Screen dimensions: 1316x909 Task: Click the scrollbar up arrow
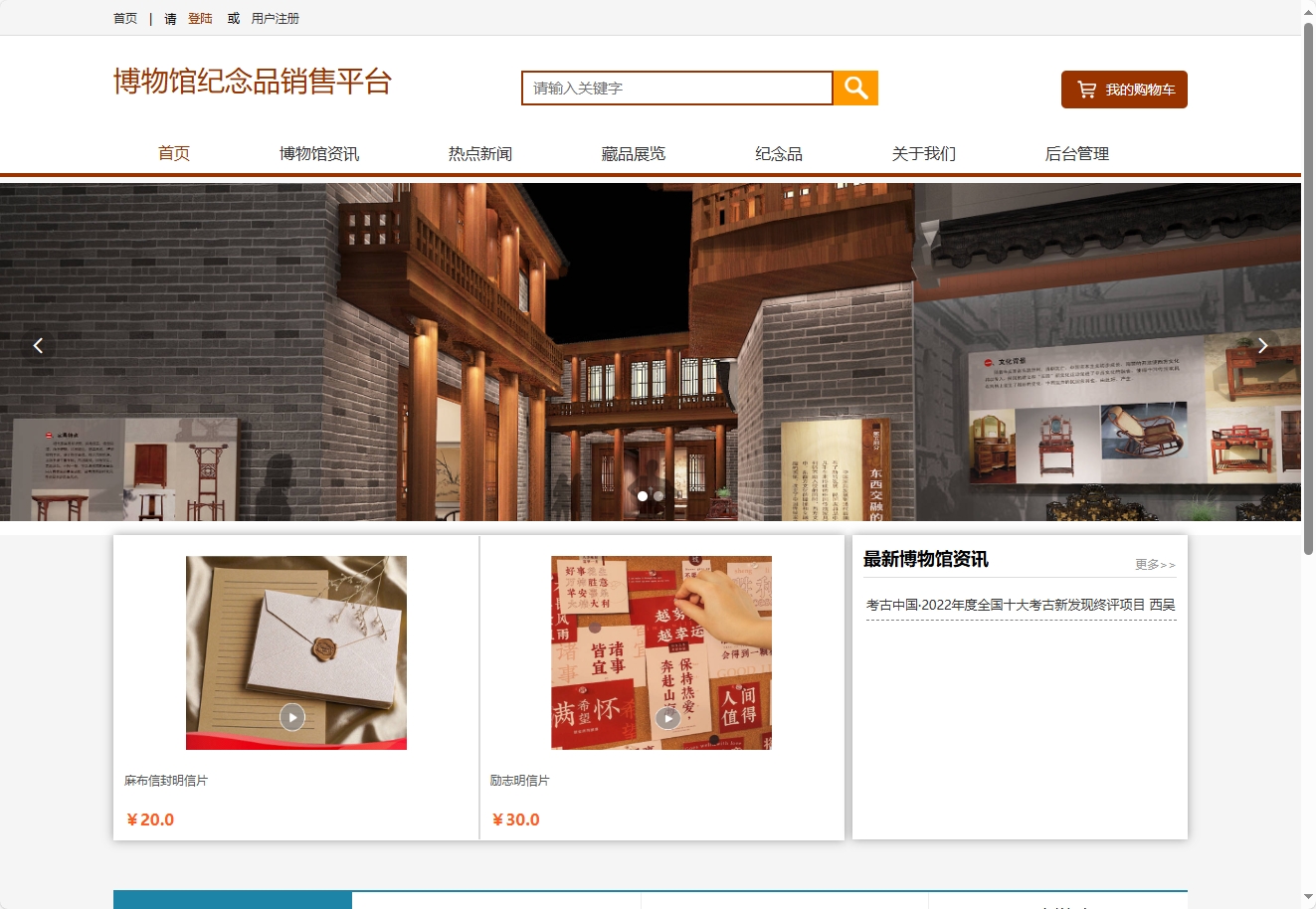1309,10
